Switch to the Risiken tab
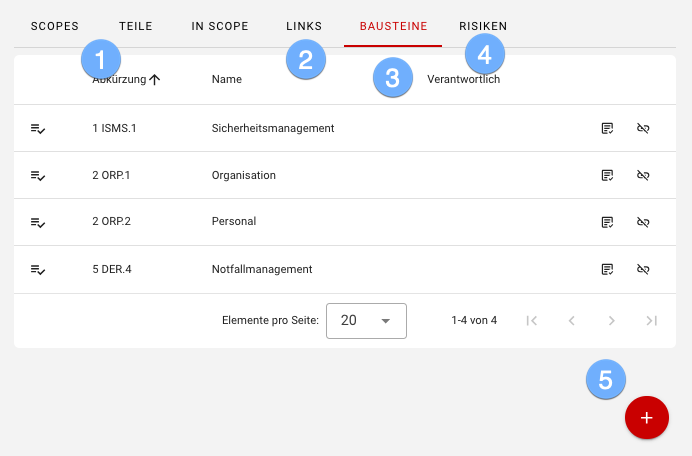 pyautogui.click(x=483, y=26)
